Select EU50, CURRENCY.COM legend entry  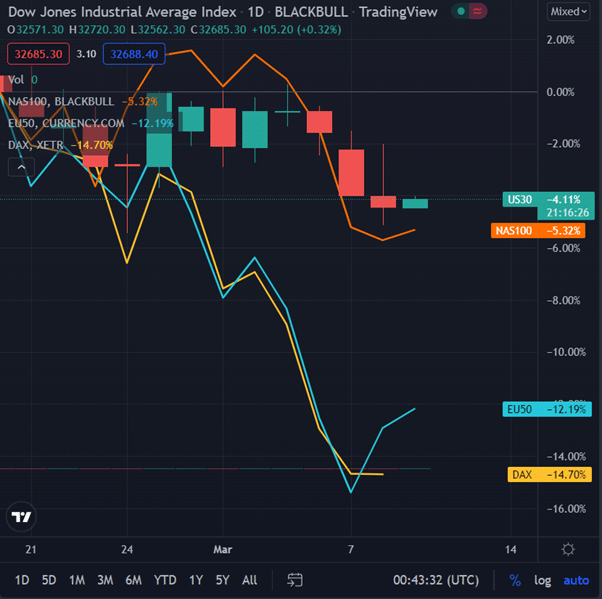(x=66, y=123)
